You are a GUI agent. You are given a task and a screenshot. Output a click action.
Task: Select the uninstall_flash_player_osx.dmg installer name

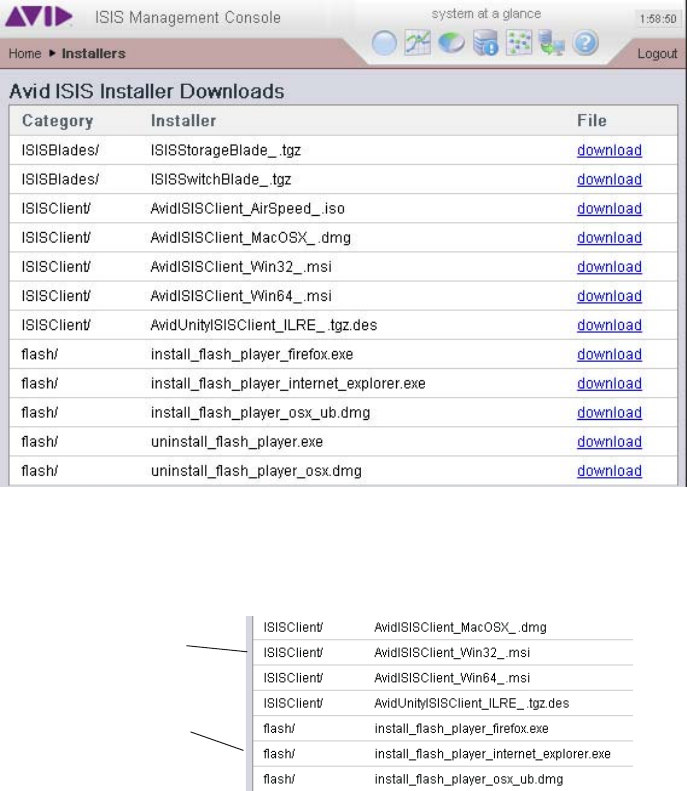[256, 471]
